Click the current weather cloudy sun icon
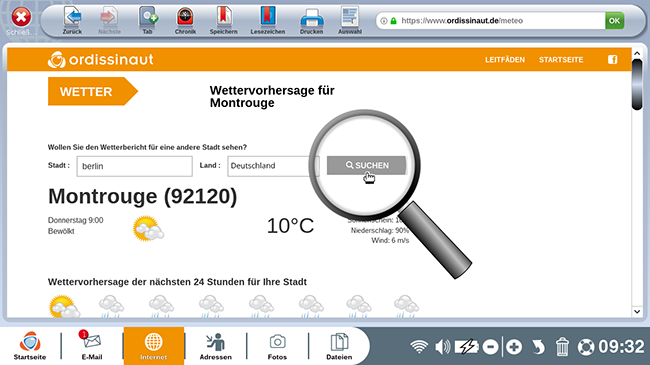This screenshot has width=650, height=365. click(x=148, y=229)
